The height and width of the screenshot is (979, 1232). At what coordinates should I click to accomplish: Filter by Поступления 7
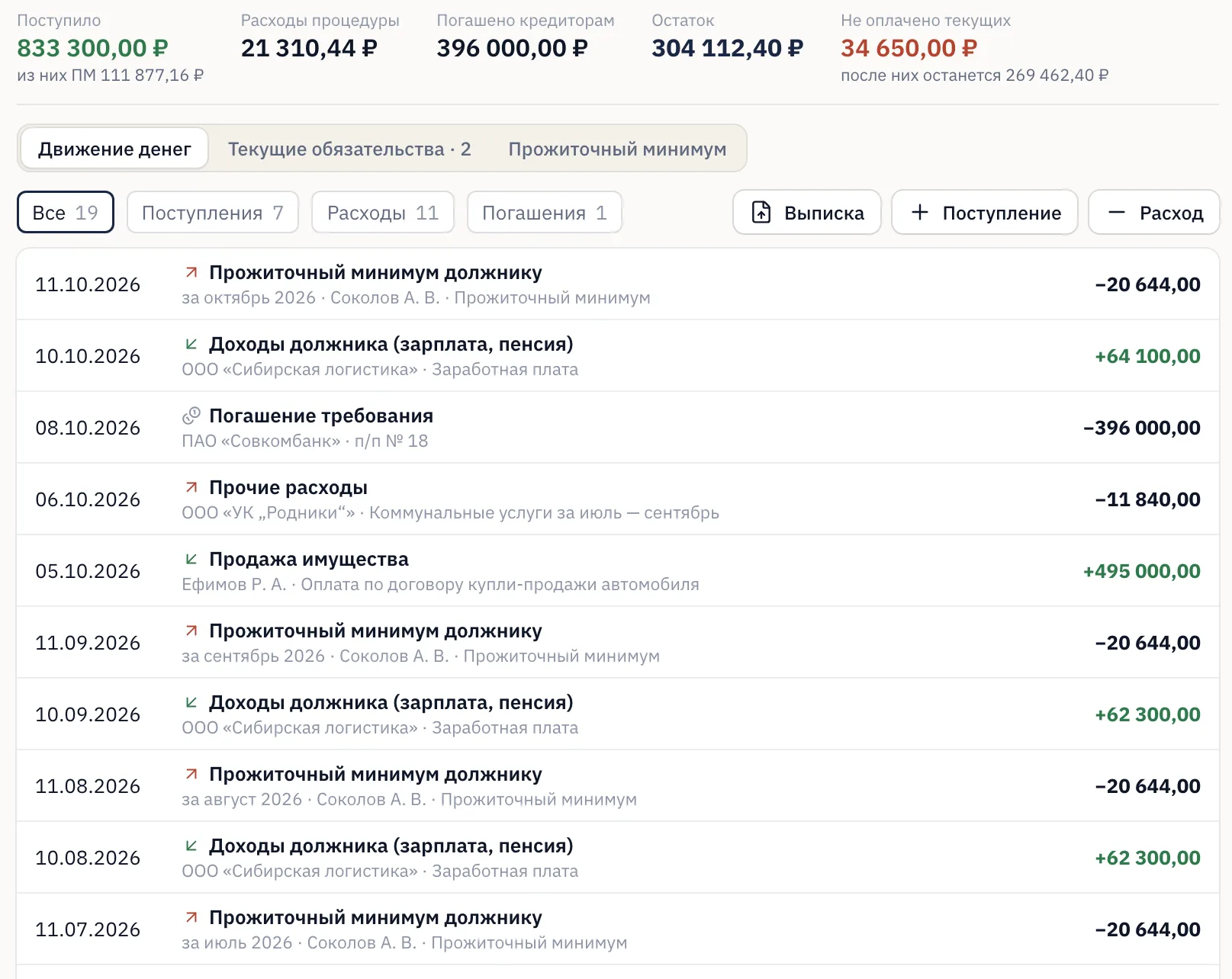click(x=213, y=212)
